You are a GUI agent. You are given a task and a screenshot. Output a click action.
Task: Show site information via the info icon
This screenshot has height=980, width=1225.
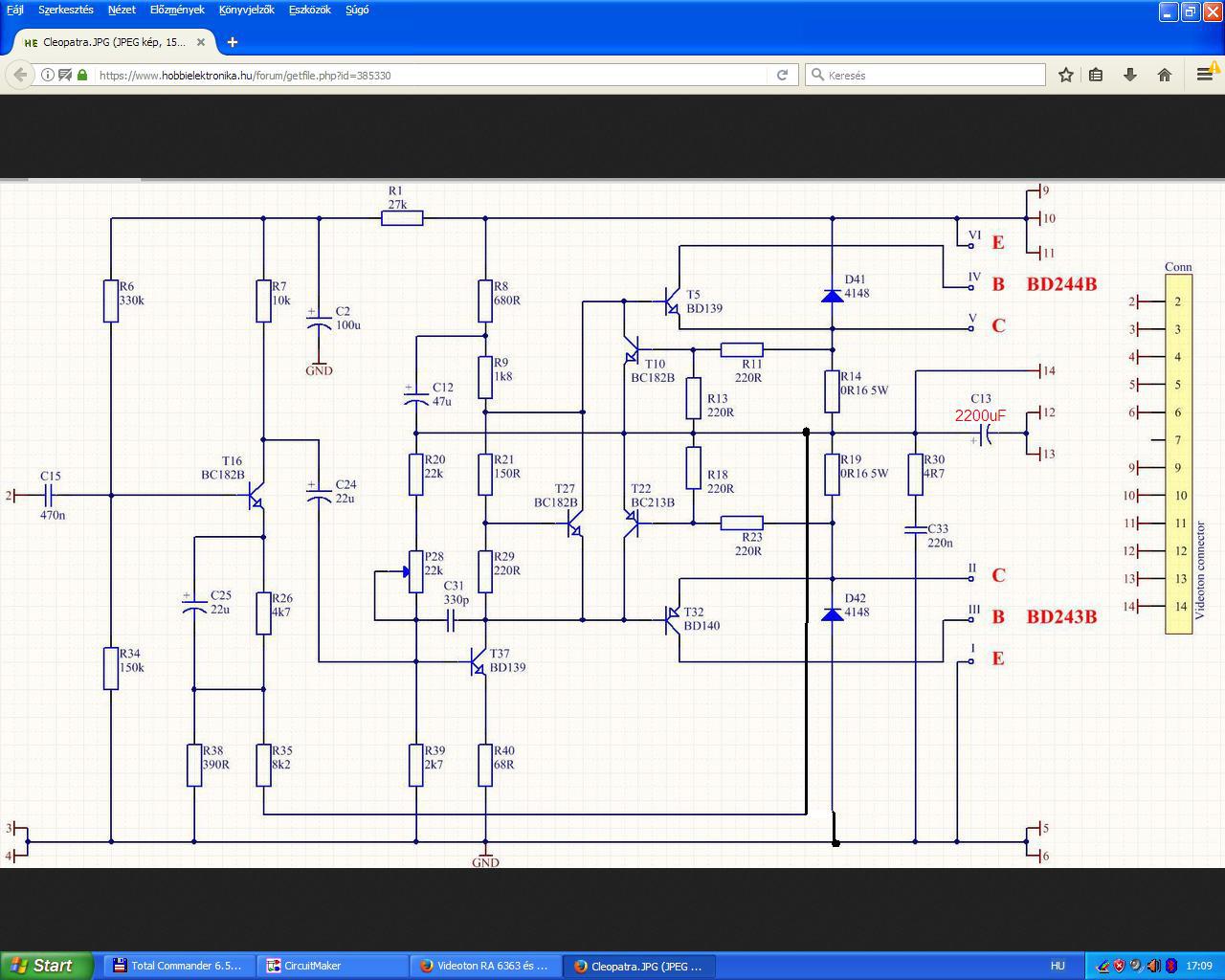47,75
